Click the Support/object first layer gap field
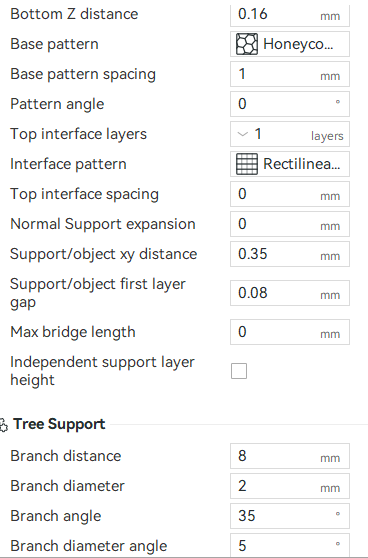Viewport: 368px width, 558px height. tap(290, 293)
